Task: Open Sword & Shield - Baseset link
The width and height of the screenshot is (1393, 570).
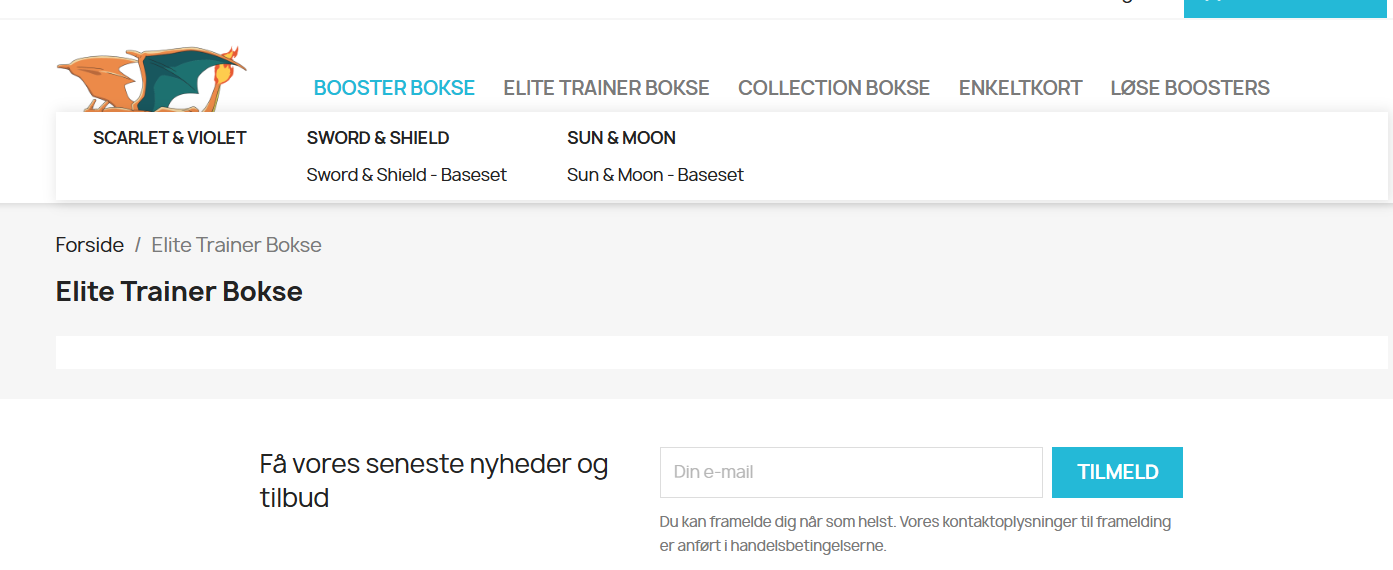Action: coord(407,175)
